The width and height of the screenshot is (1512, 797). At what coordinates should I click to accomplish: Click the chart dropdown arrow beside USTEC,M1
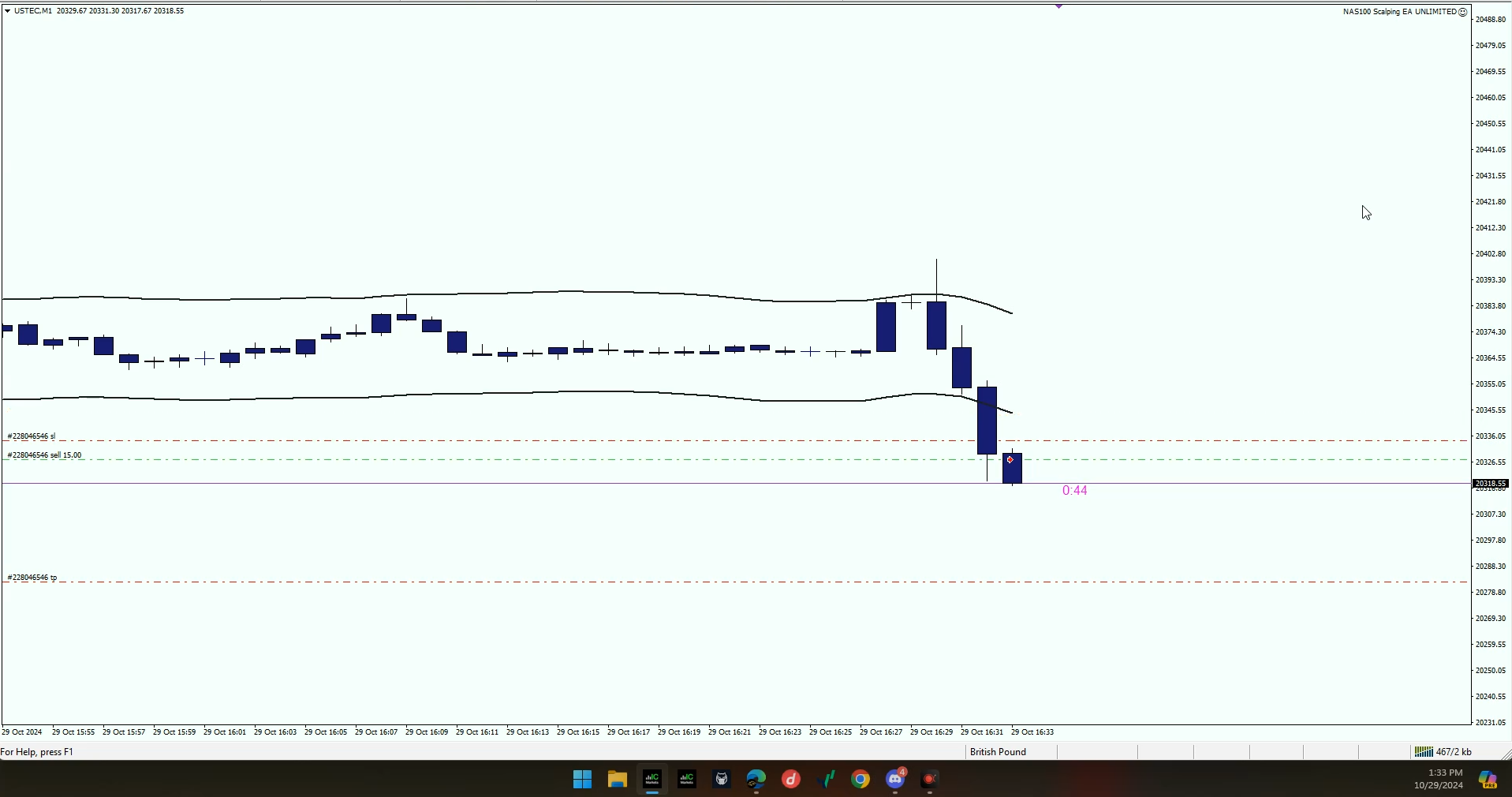tap(7, 11)
